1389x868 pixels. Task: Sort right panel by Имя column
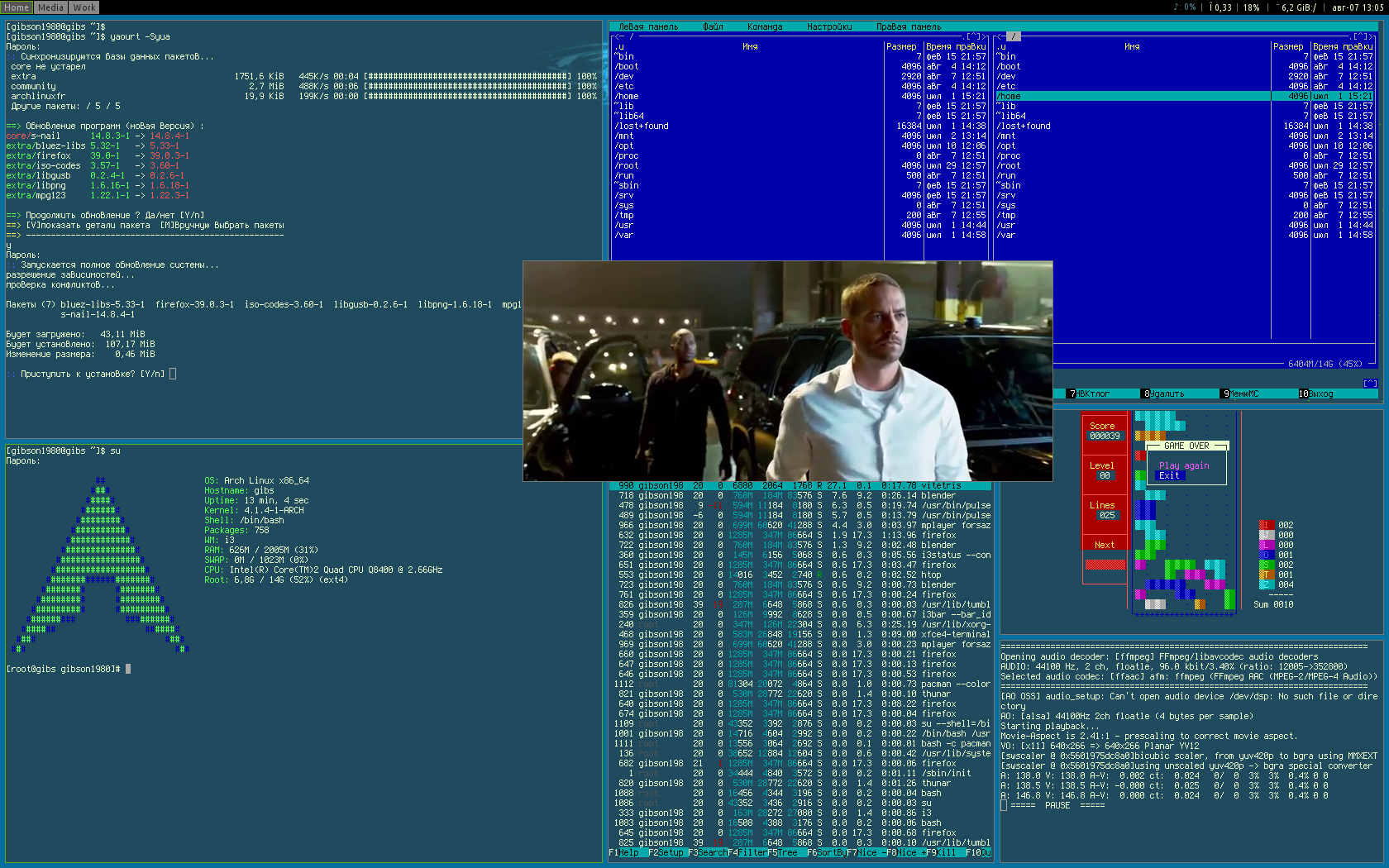[1132, 46]
